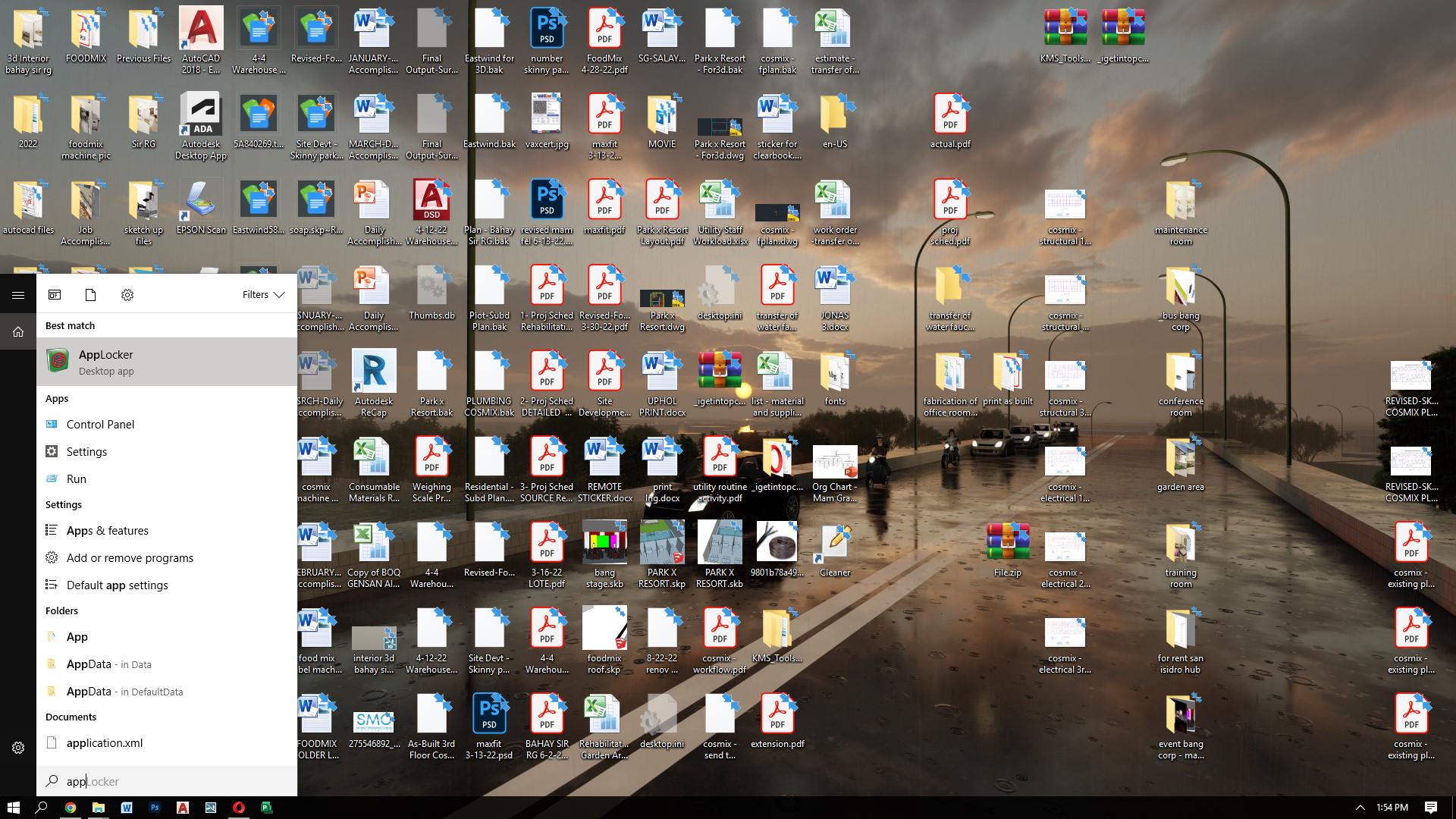Screen dimensions: 1456x819
Task: Open Opera browser from the taskbar
Action: (239, 808)
